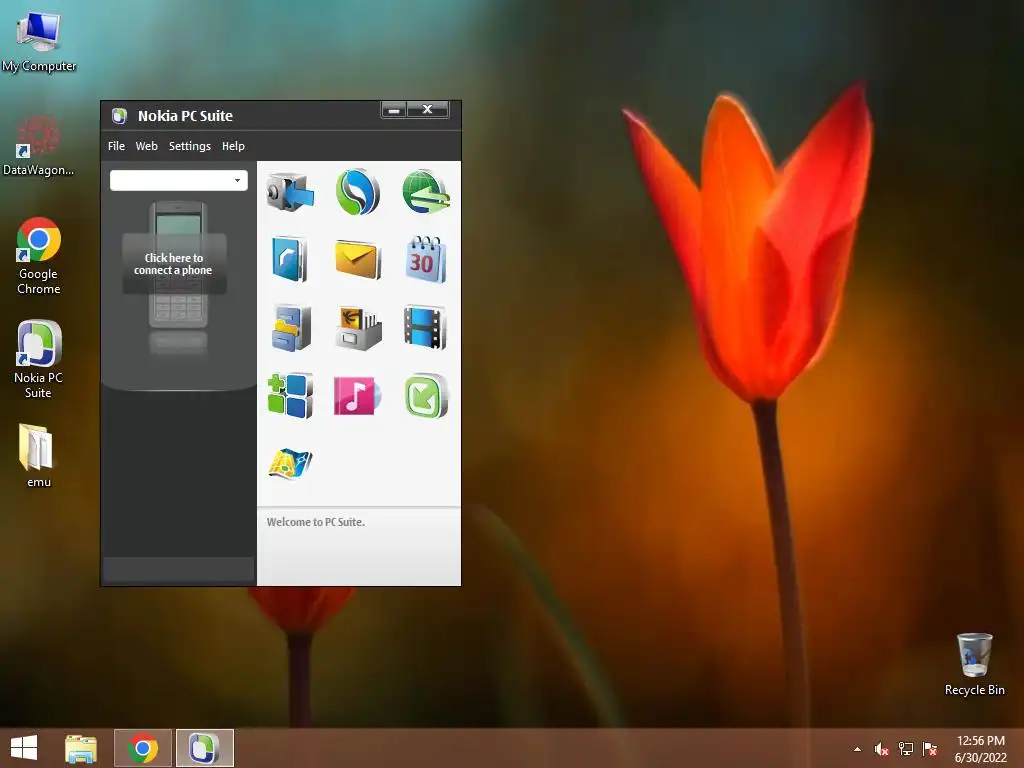Viewport: 1024px width, 768px height.
Task: Select the My Computer desktop icon
Action: pos(39,40)
